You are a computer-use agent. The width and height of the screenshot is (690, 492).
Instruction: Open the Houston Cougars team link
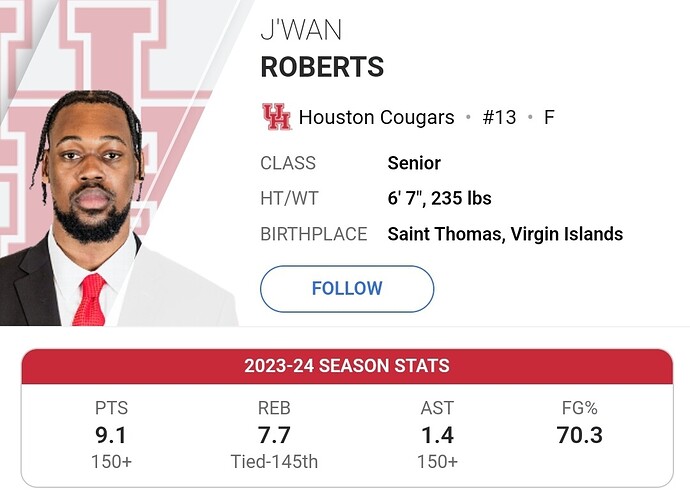click(x=376, y=117)
